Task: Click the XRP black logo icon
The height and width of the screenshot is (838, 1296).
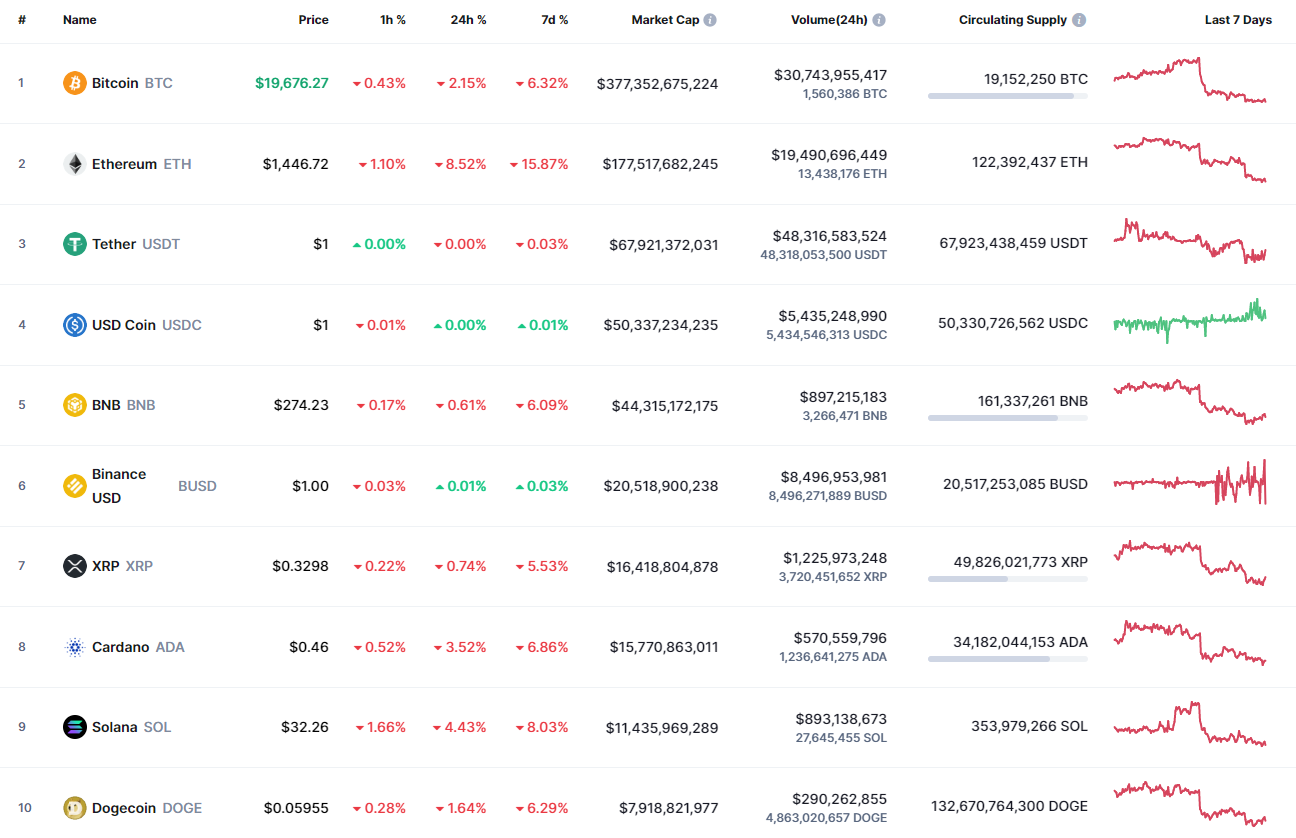Action: [73, 565]
